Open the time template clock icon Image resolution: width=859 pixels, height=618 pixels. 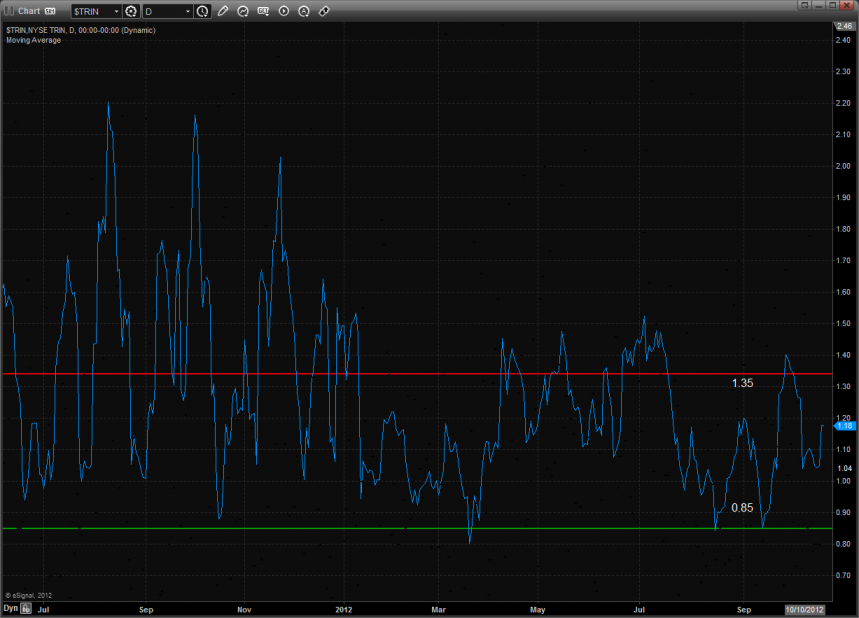[203, 11]
